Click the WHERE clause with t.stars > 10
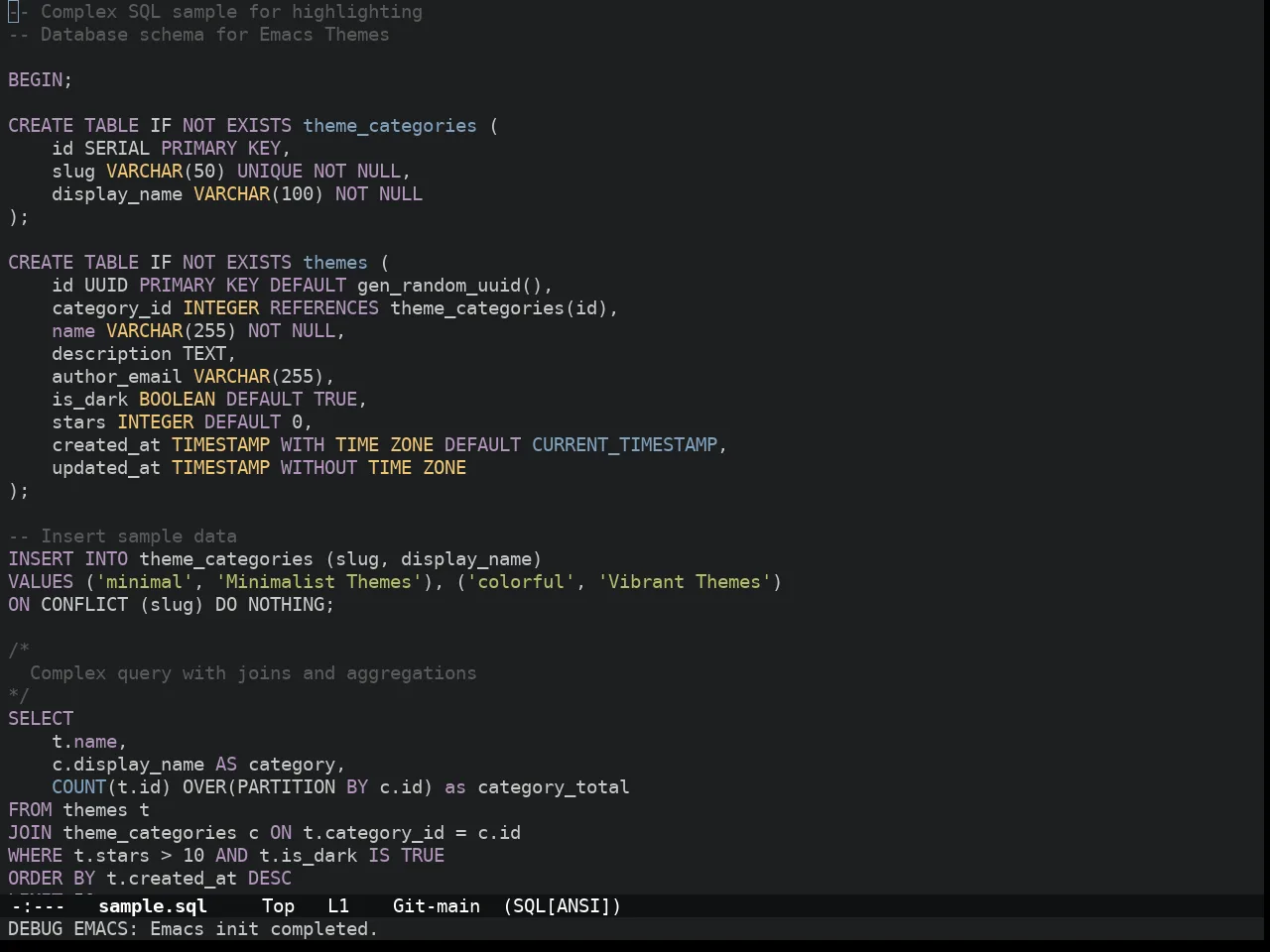The height and width of the screenshot is (952, 1270). tap(226, 855)
